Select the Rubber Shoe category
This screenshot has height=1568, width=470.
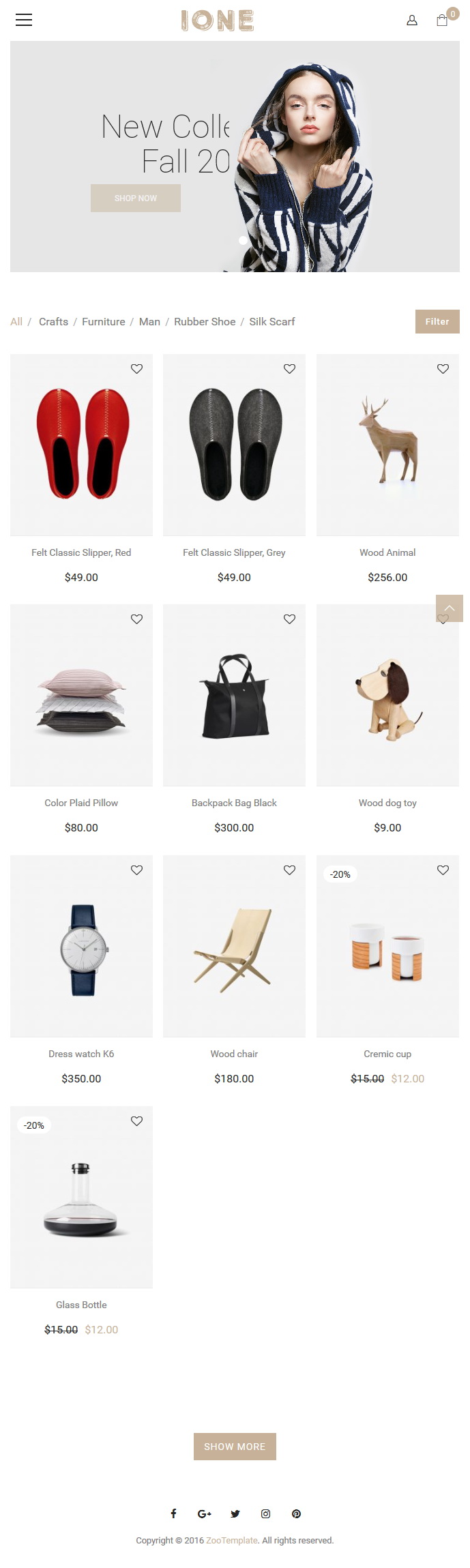pyautogui.click(x=205, y=321)
